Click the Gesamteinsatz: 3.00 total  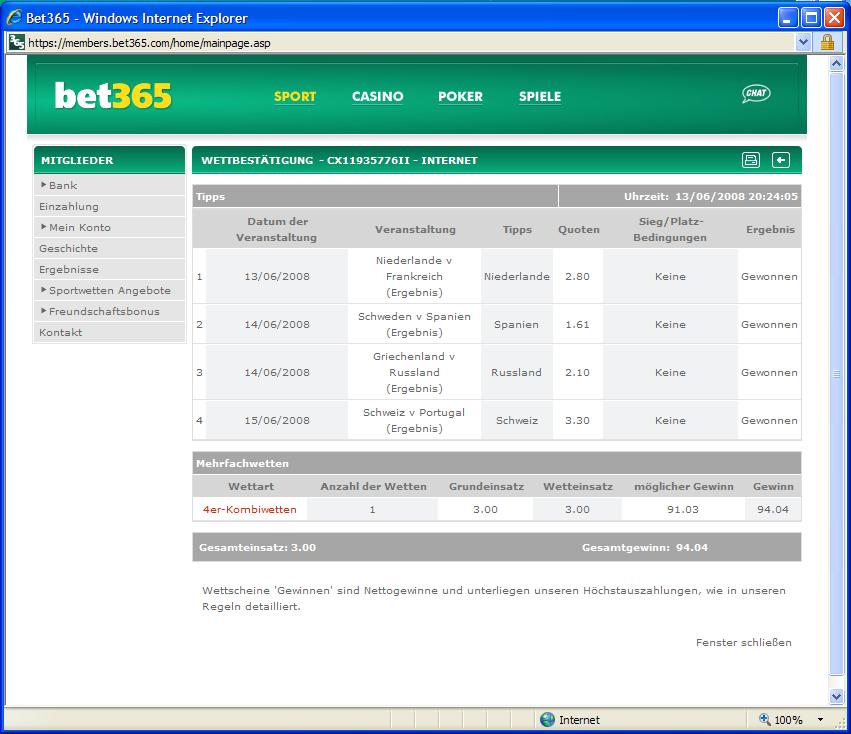point(257,548)
